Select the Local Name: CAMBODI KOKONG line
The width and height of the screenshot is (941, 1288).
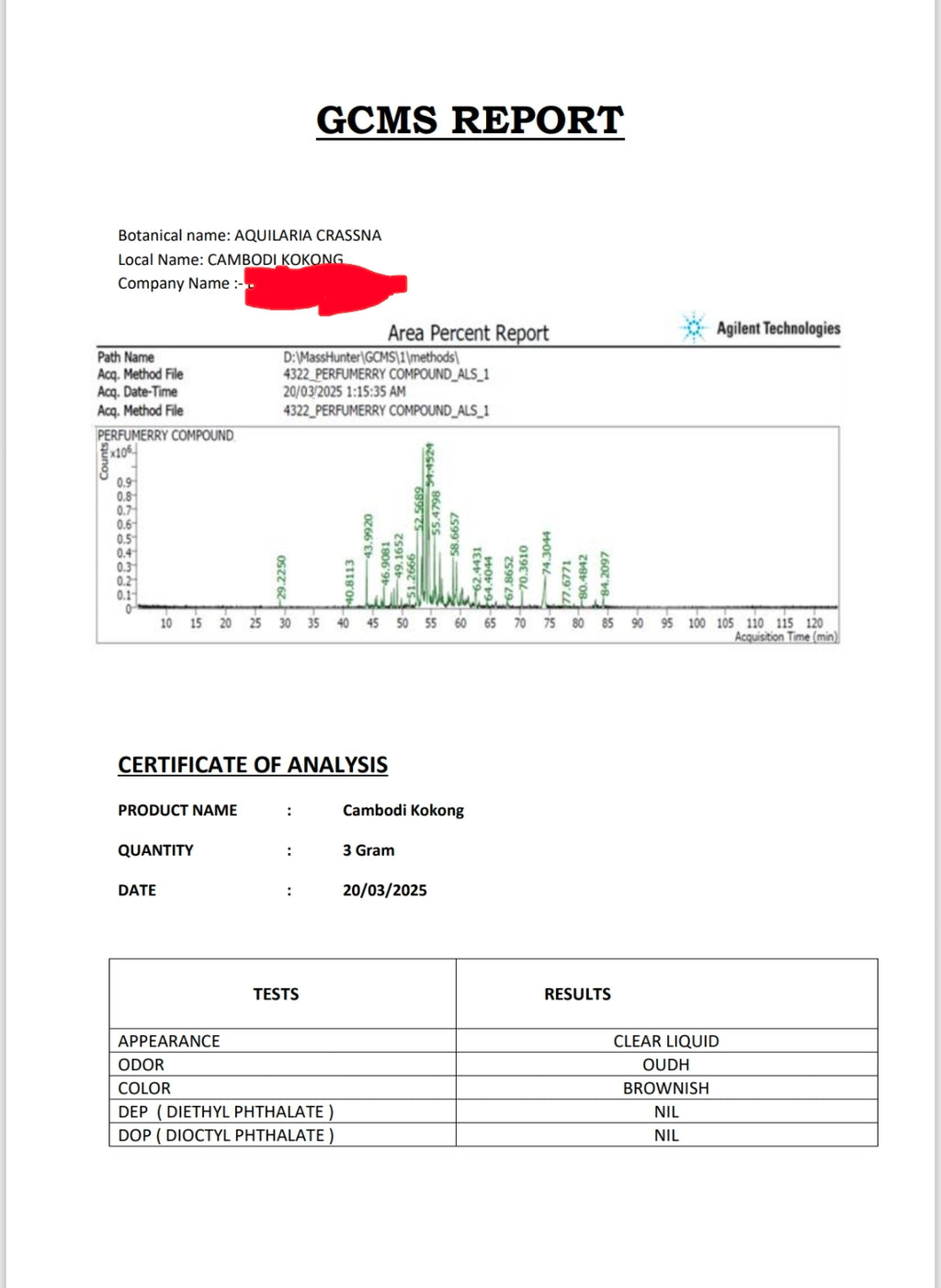231,259
